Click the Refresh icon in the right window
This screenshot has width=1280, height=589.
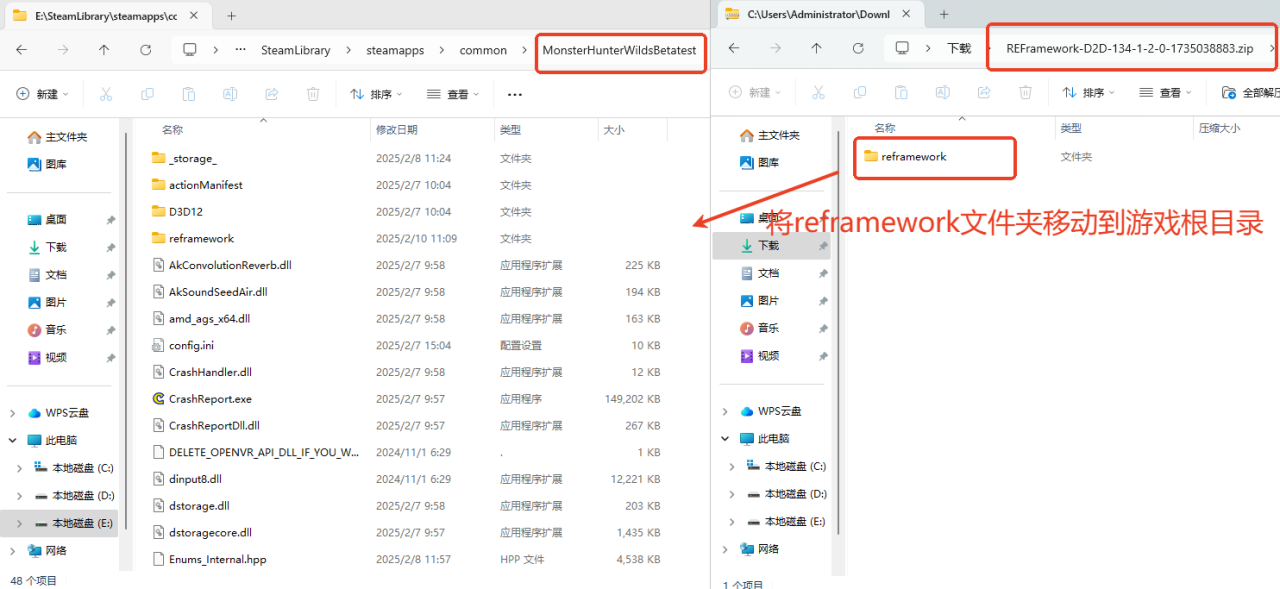(860, 48)
